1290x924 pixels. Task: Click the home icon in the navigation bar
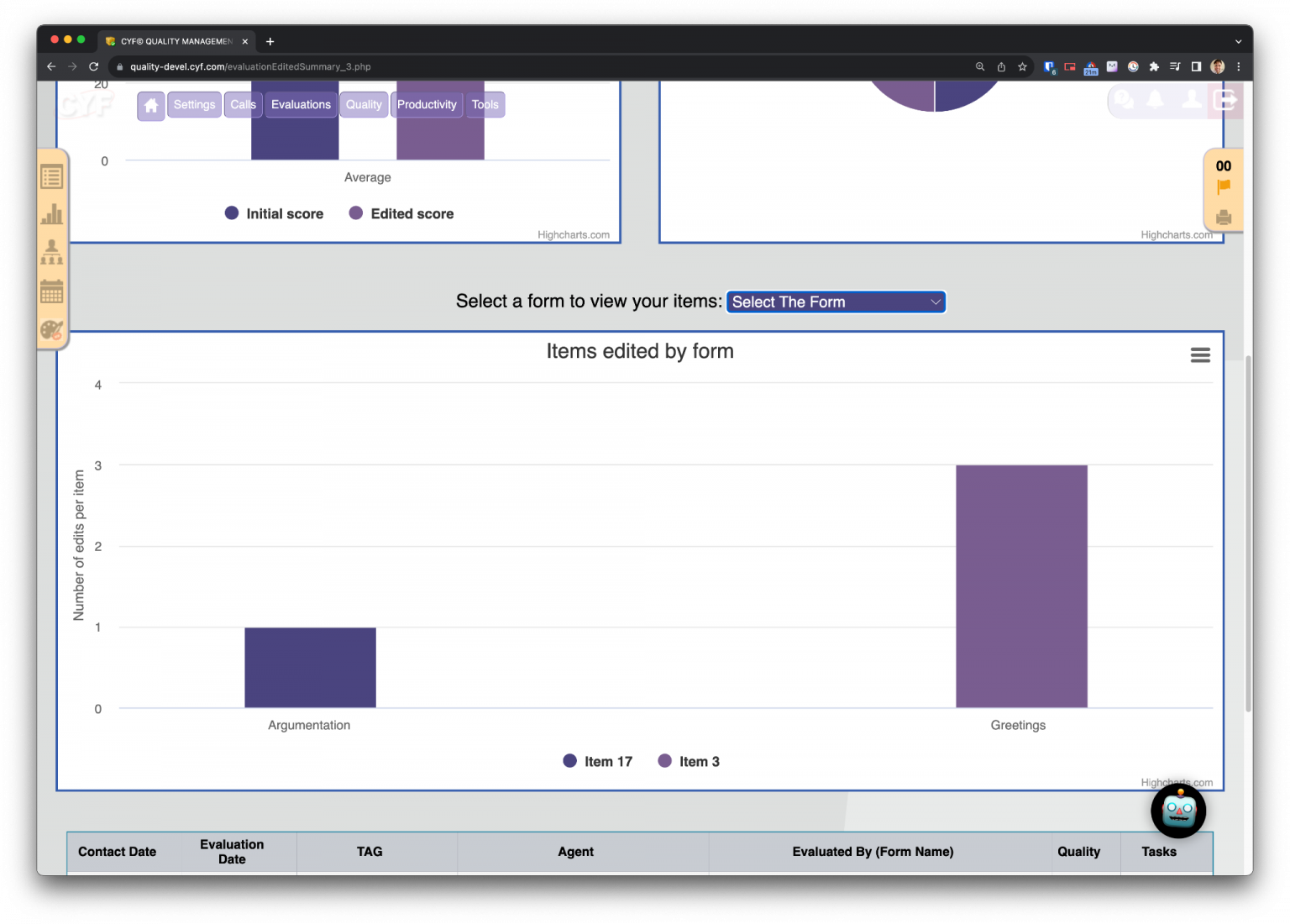point(150,104)
